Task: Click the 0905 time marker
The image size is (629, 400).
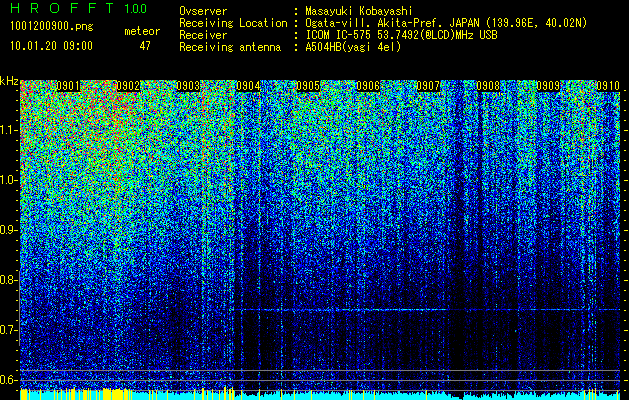Action: 308,86
